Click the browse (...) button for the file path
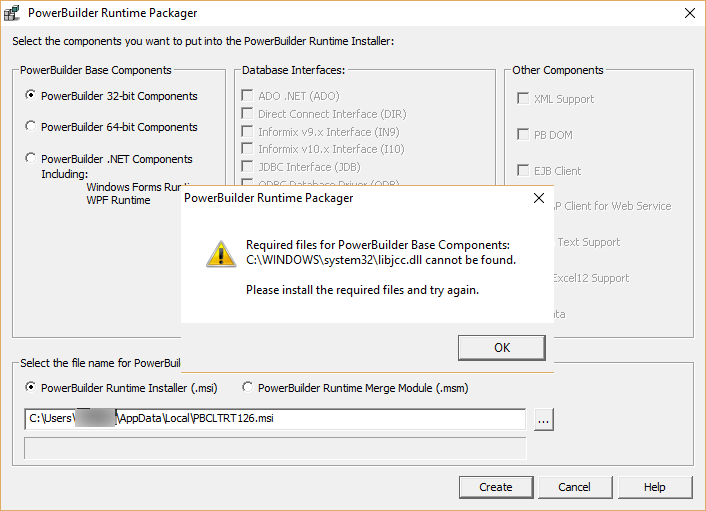 (x=543, y=420)
